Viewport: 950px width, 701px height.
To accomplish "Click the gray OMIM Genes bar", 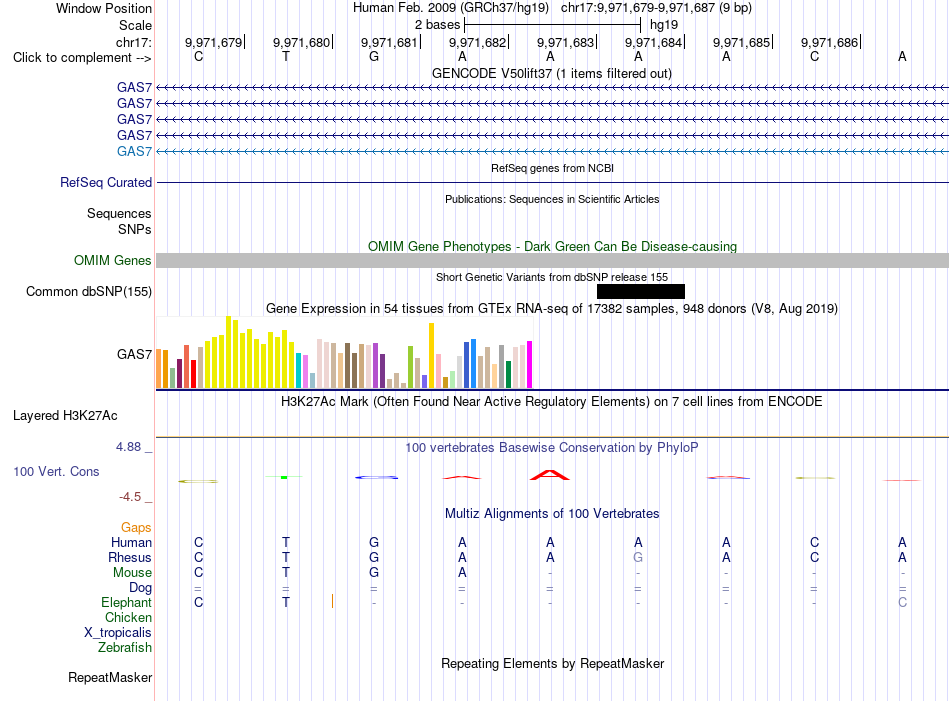I will [552, 261].
